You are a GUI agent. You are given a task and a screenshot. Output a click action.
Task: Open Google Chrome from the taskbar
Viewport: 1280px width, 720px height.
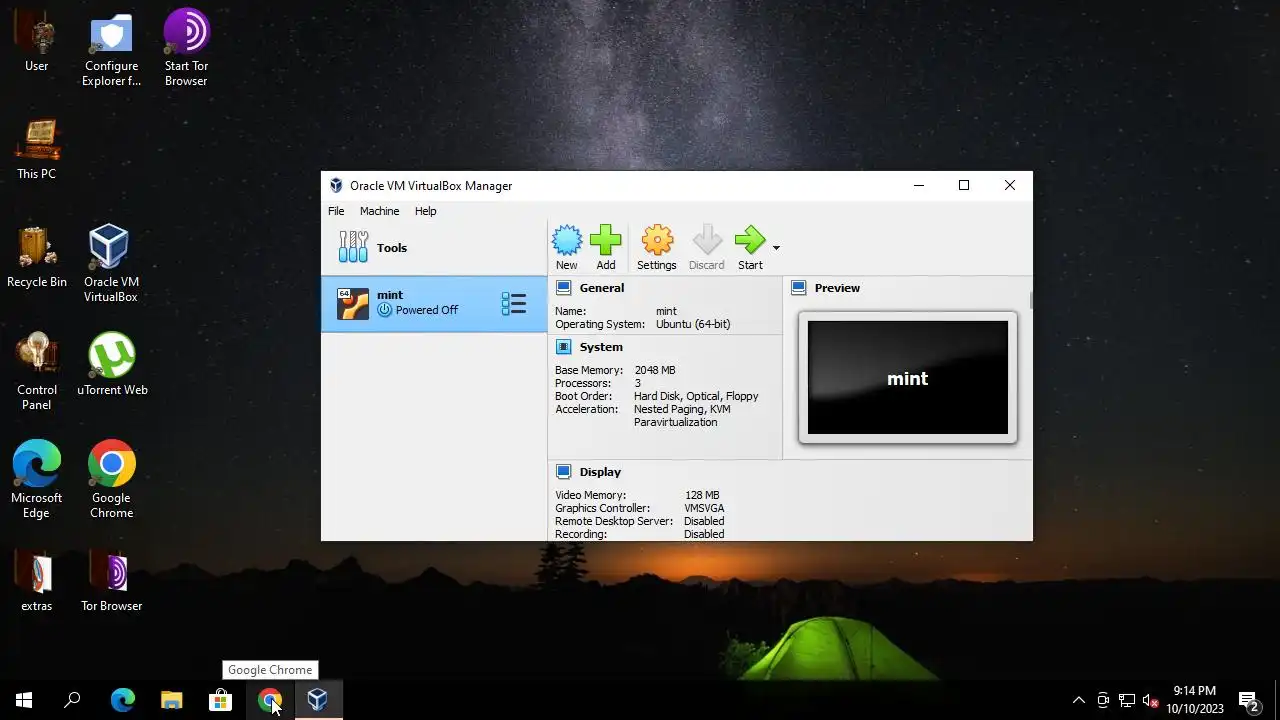tap(270, 700)
